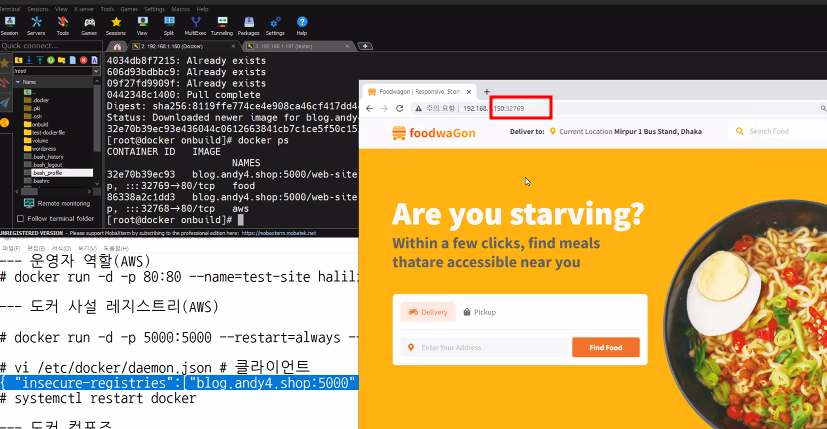Select the Pickup option
Image resolution: width=827 pixels, height=429 pixels.
(x=479, y=312)
